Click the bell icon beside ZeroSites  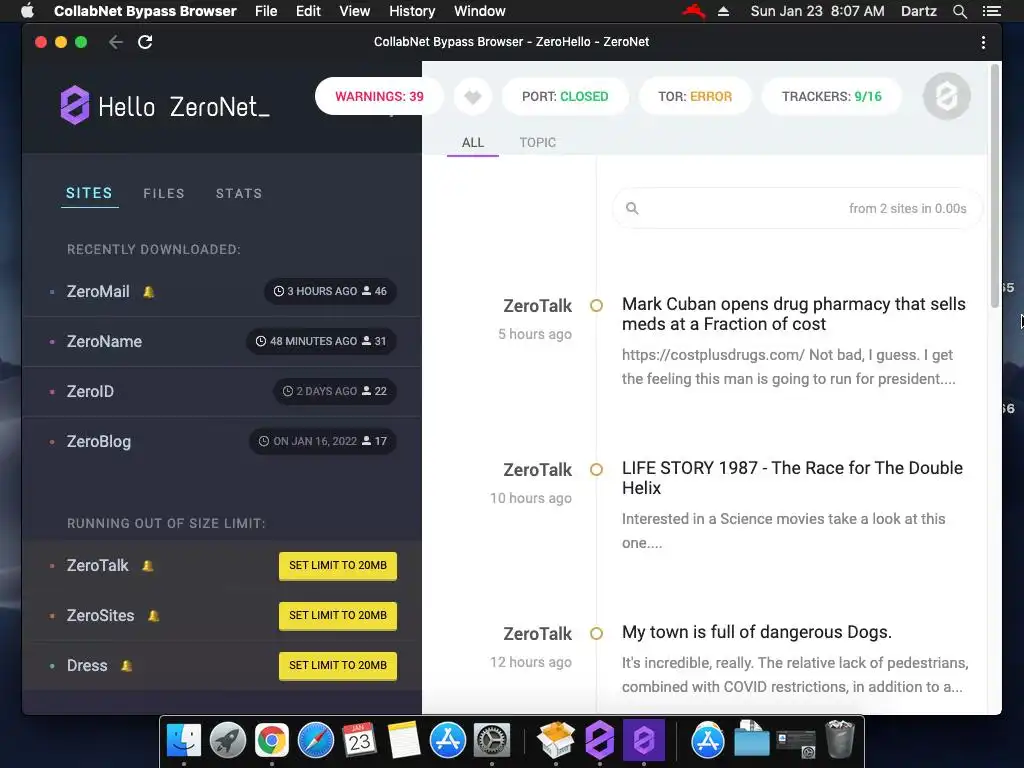pos(153,616)
